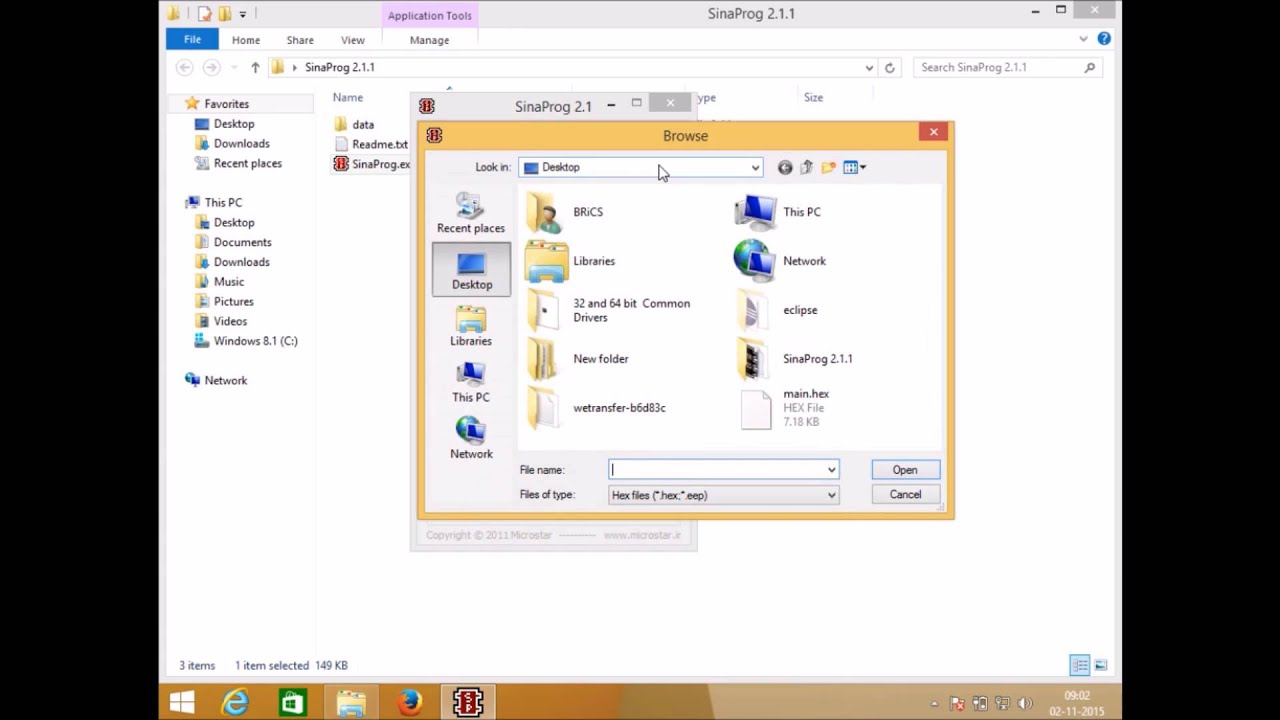Open Windows Start button
The image size is (1280, 720).
pyautogui.click(x=182, y=703)
